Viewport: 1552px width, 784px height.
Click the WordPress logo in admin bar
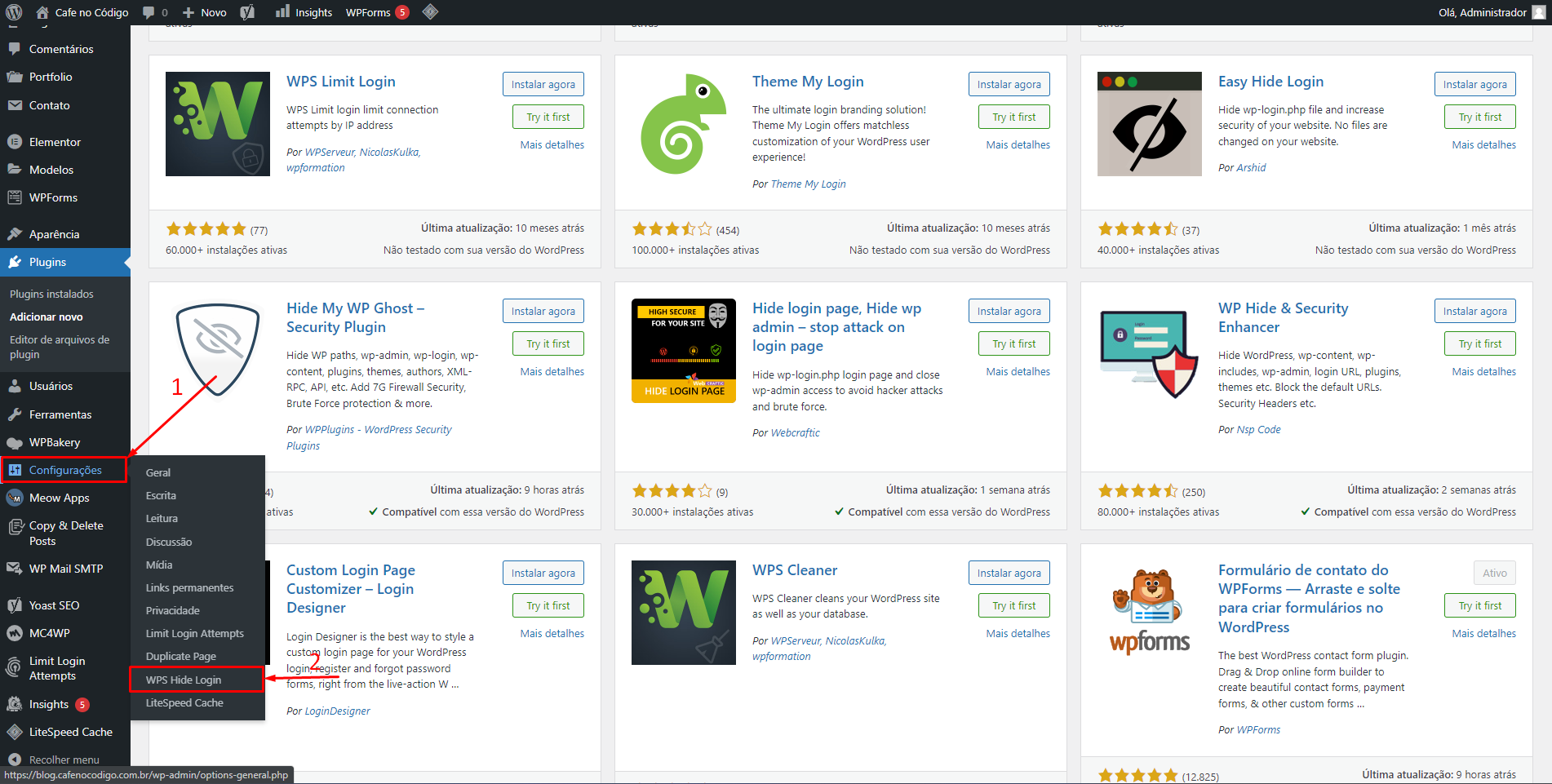coord(14,12)
